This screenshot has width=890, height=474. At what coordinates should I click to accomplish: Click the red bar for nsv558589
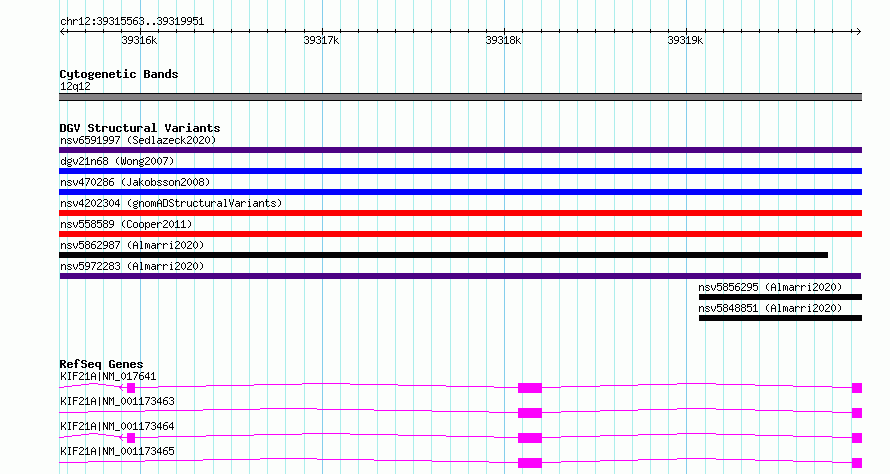[460, 234]
